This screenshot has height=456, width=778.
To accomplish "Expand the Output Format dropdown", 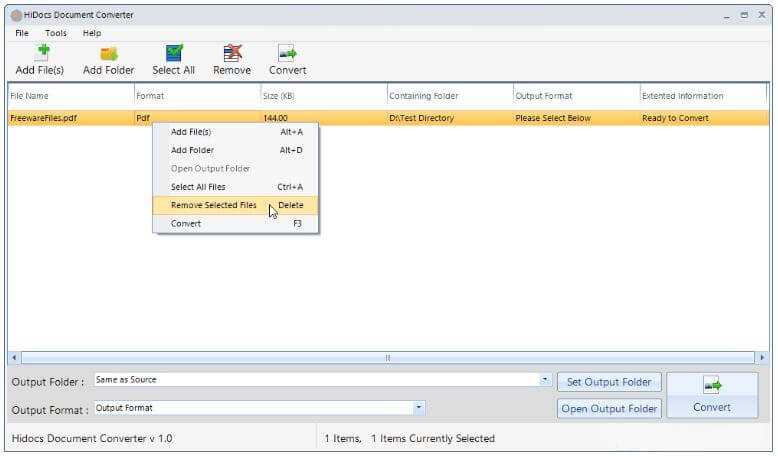I will coord(419,408).
